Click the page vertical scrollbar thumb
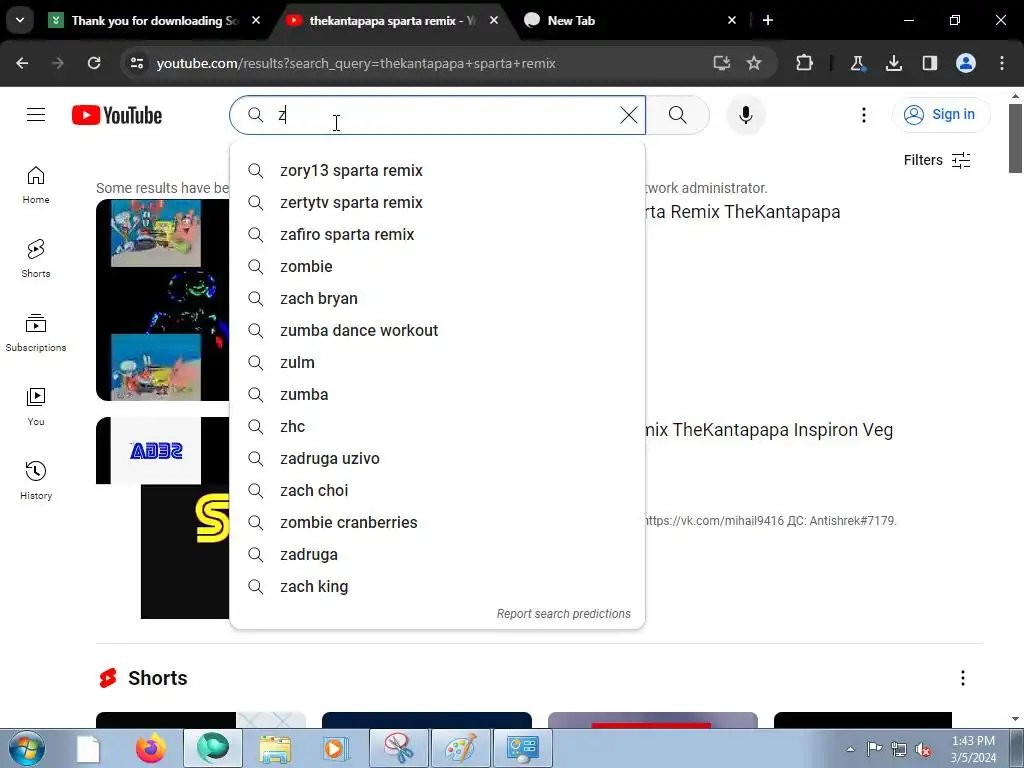This screenshot has width=1024, height=768. pyautogui.click(x=1015, y=138)
